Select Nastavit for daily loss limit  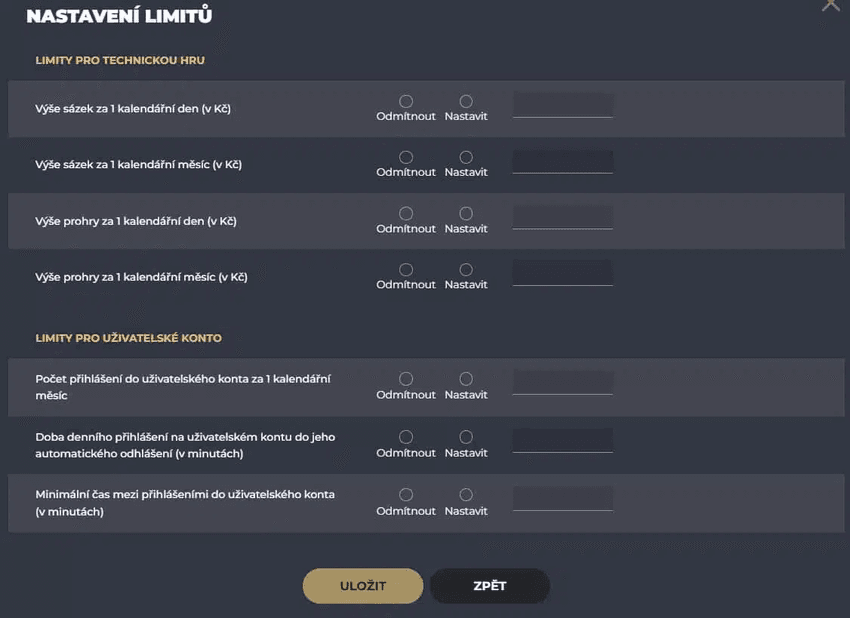click(x=466, y=213)
